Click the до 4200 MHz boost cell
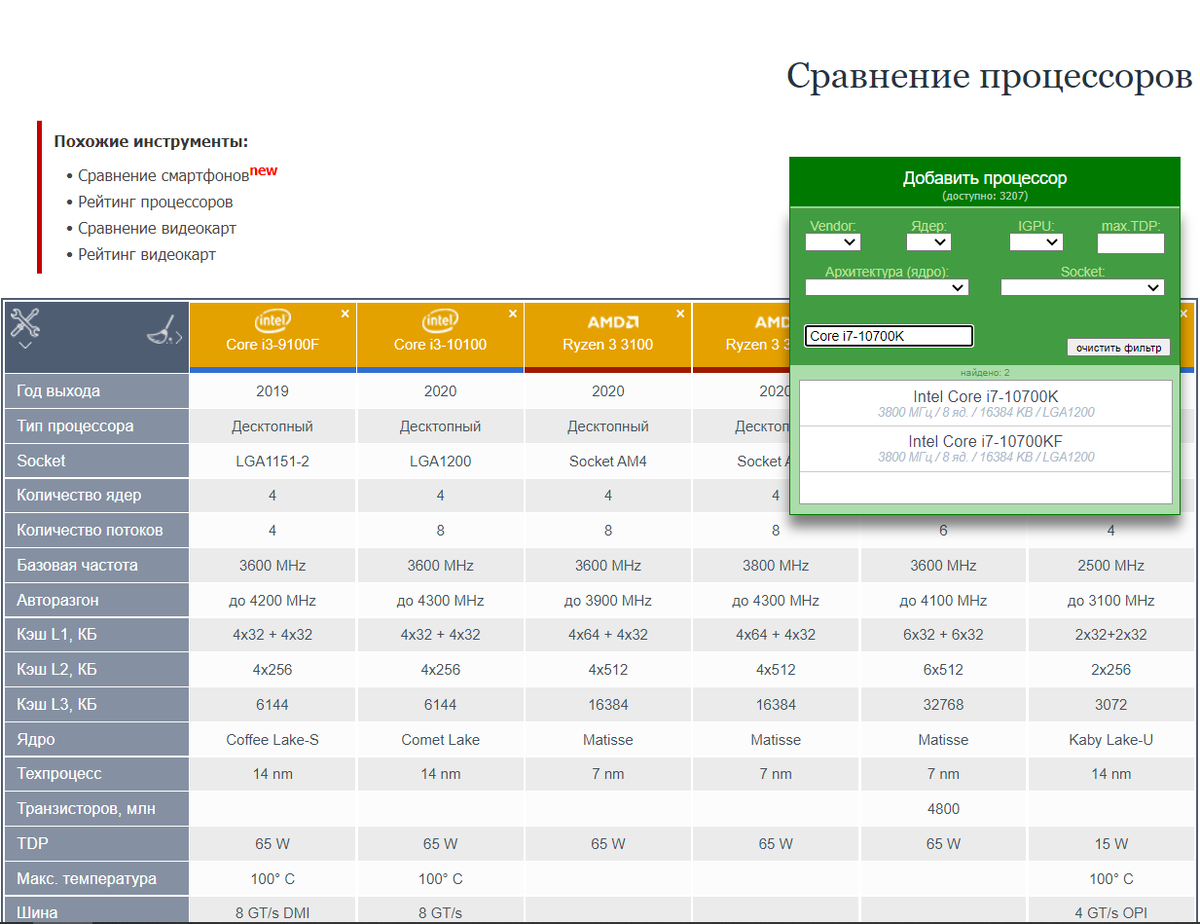 click(x=272, y=600)
